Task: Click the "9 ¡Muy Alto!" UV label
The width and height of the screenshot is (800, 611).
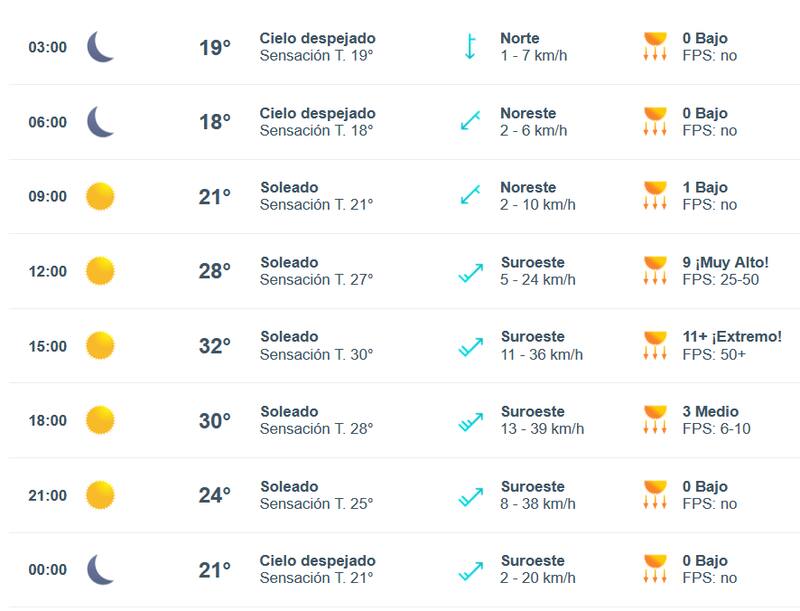Action: [726, 262]
